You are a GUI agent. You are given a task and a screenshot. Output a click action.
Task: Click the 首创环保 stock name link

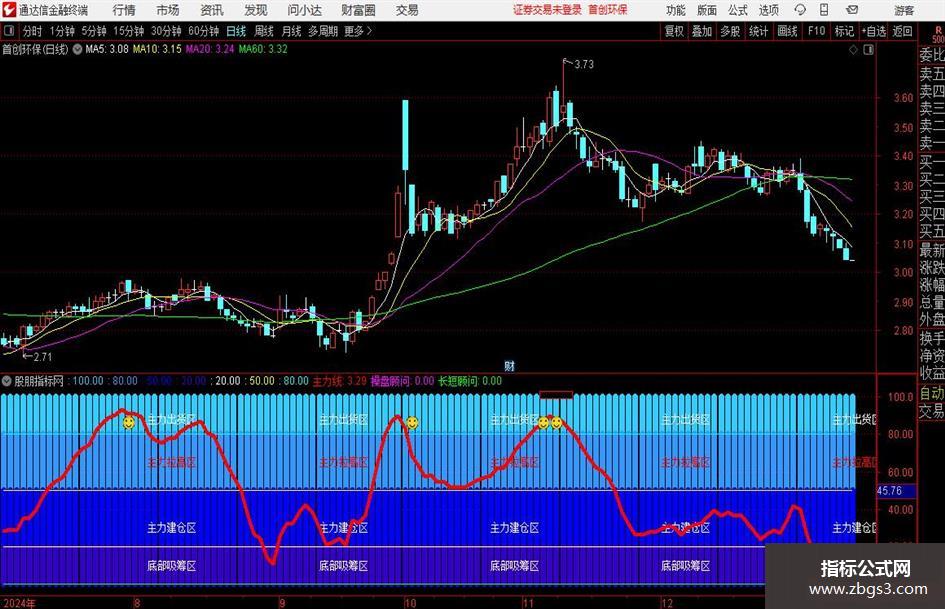coord(608,10)
